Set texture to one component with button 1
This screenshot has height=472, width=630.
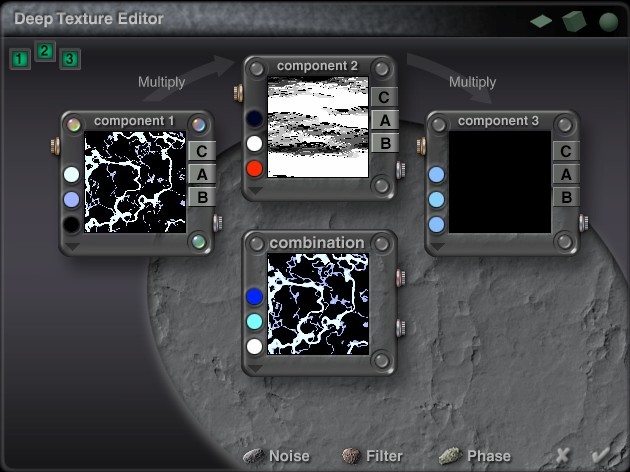click(x=20, y=59)
